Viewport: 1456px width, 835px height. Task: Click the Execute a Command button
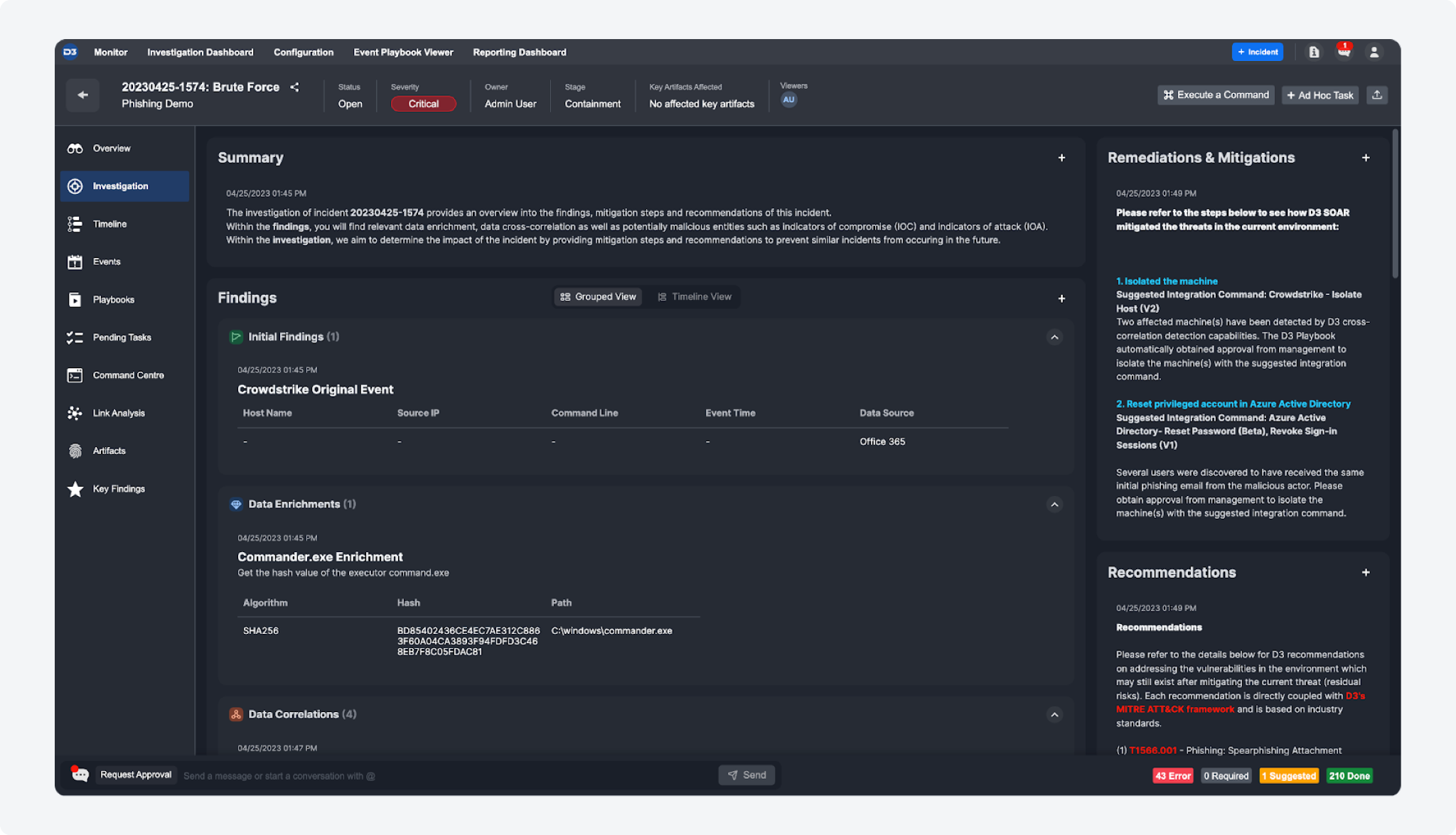1215,95
